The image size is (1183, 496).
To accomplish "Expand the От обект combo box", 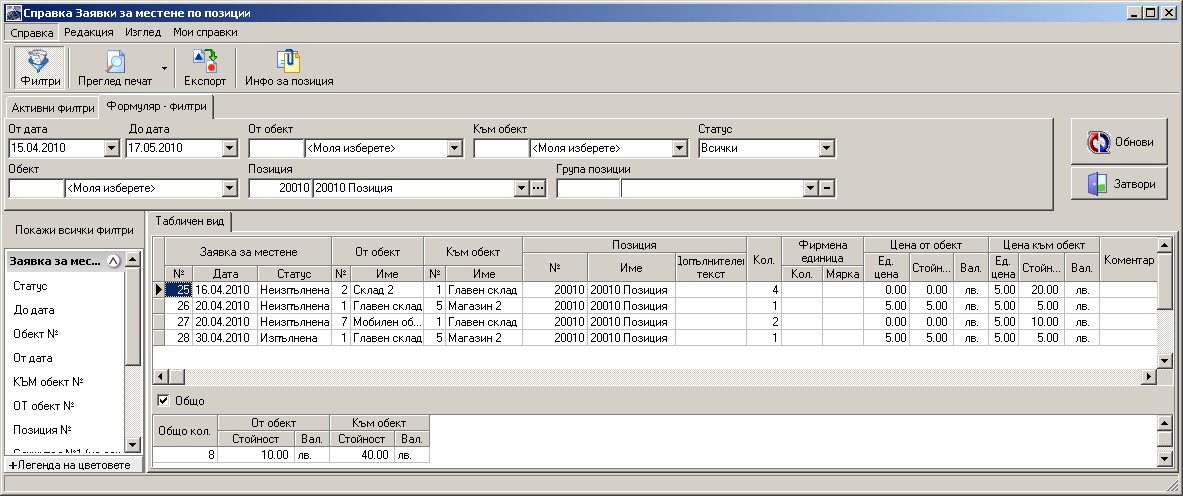I will [454, 148].
